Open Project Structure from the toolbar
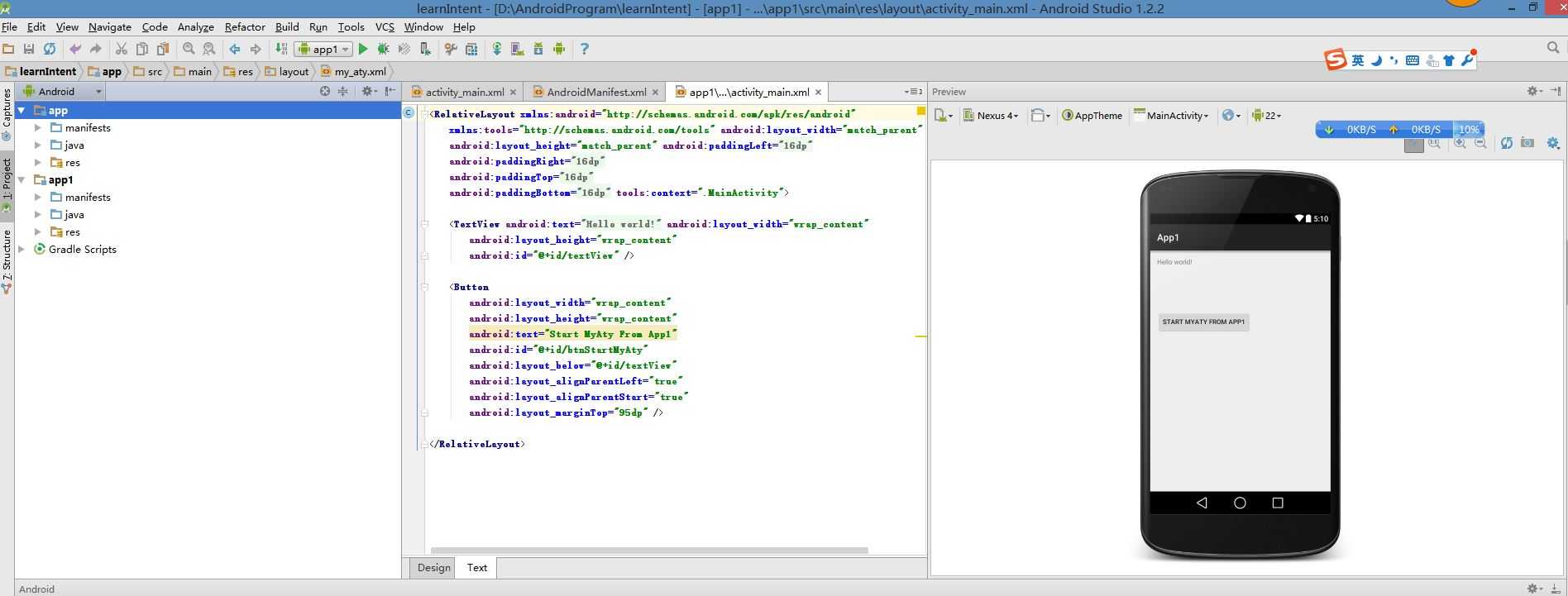The height and width of the screenshot is (596, 1568). pos(471,50)
